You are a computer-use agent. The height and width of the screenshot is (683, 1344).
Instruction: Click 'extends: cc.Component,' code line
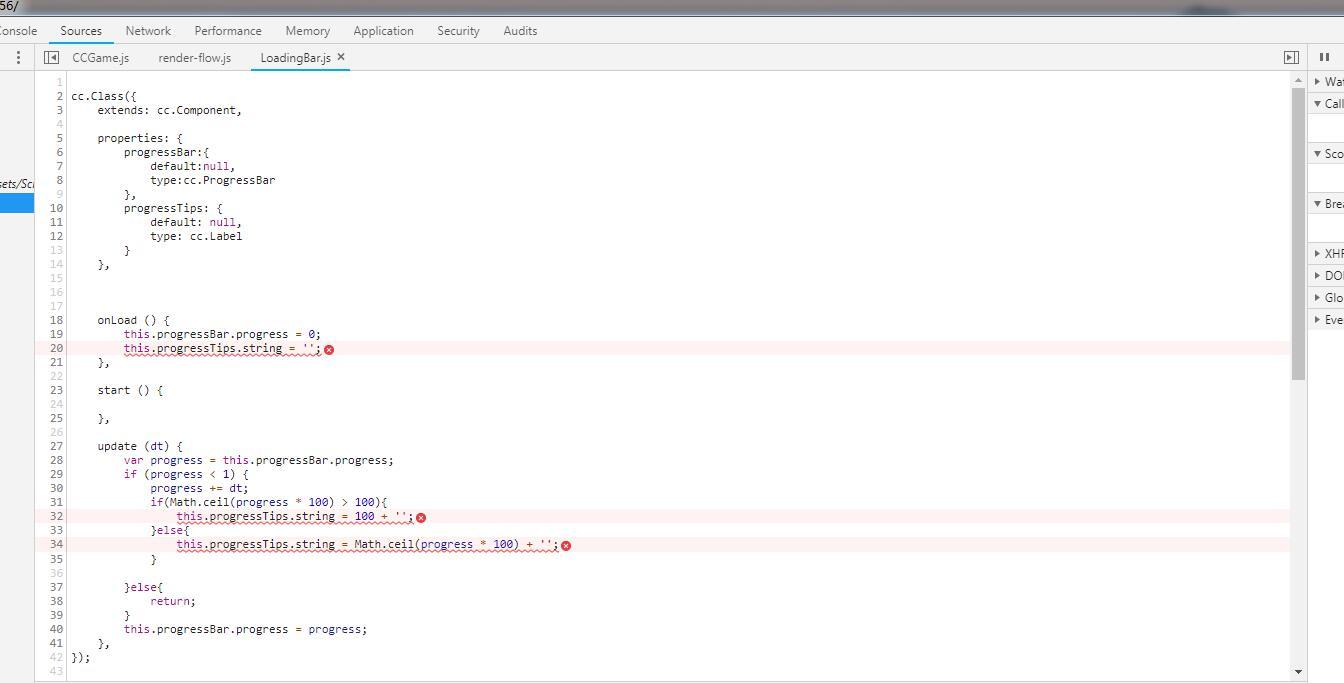169,110
